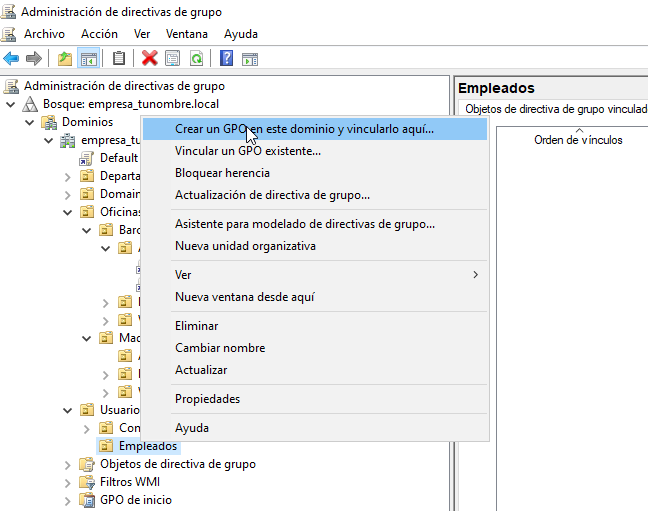Collapse the Dominios node

[x=30, y=122]
